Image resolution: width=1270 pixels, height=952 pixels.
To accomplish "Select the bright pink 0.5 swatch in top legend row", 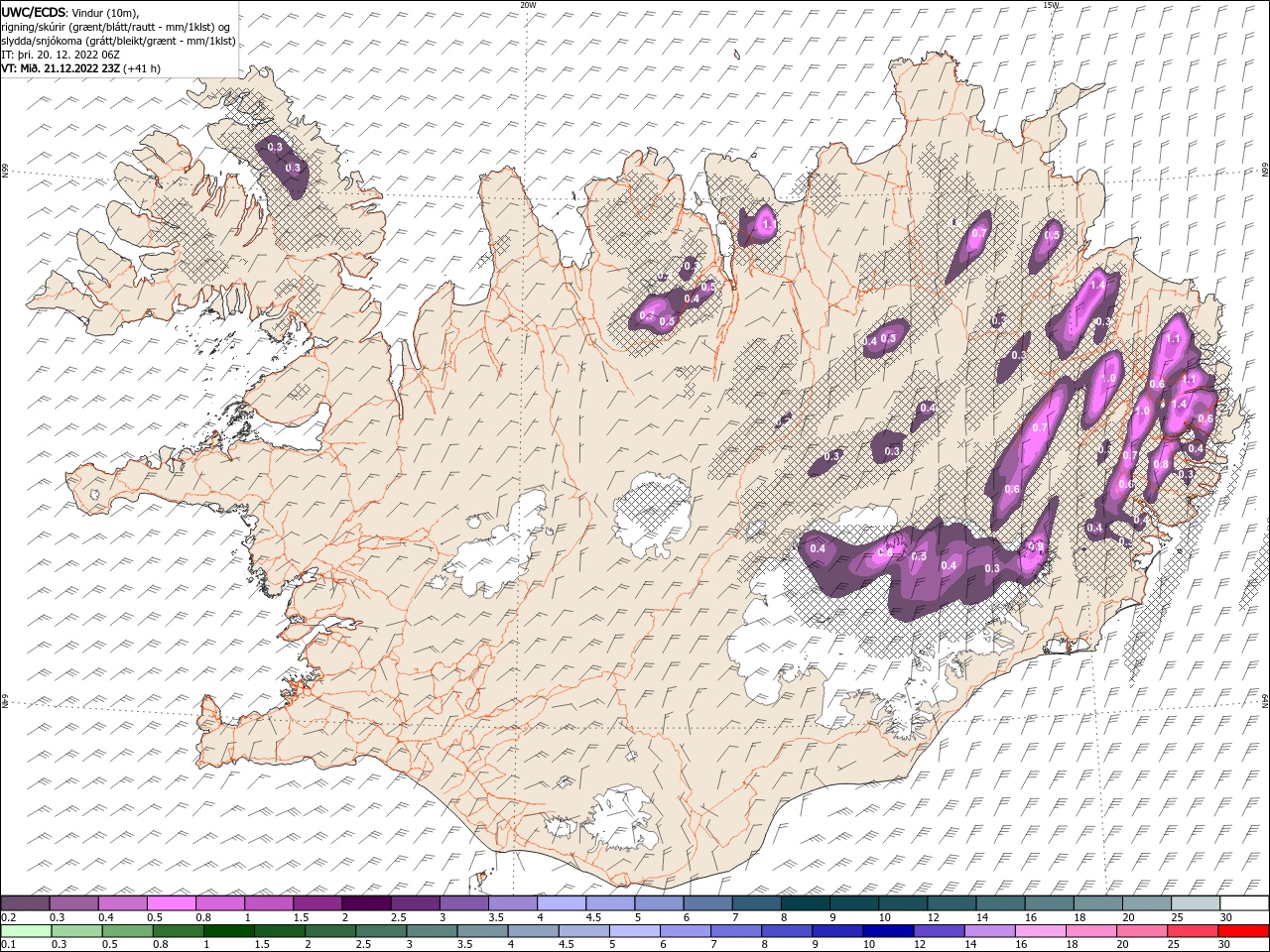I will tap(172, 903).
